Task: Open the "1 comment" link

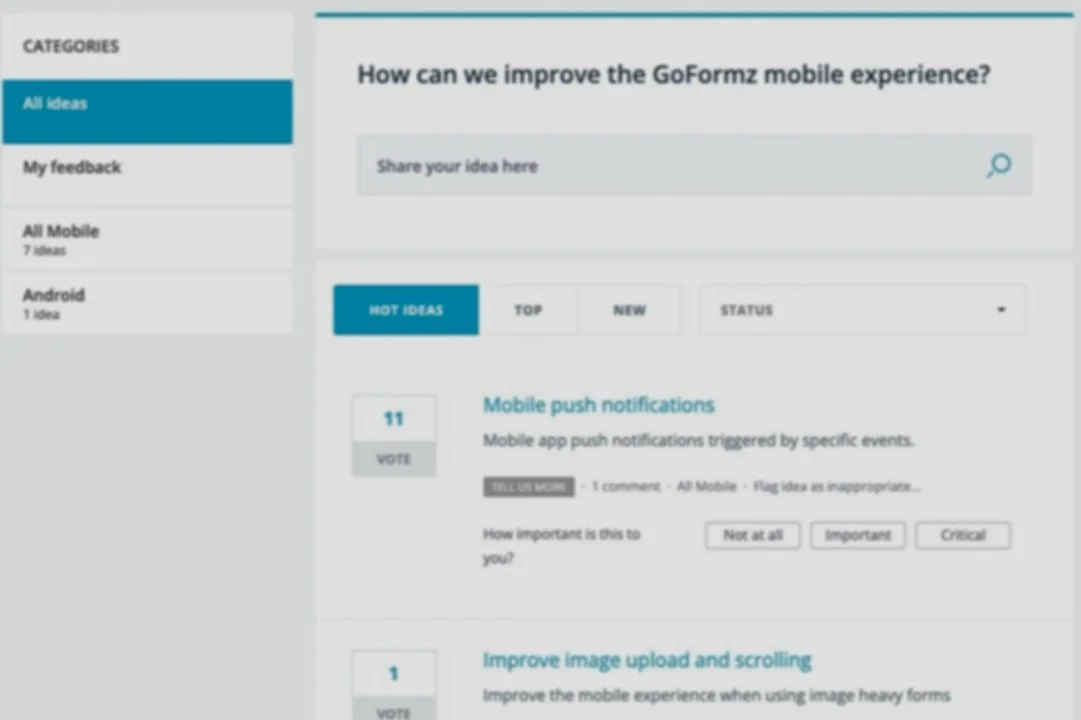Action: (x=625, y=486)
